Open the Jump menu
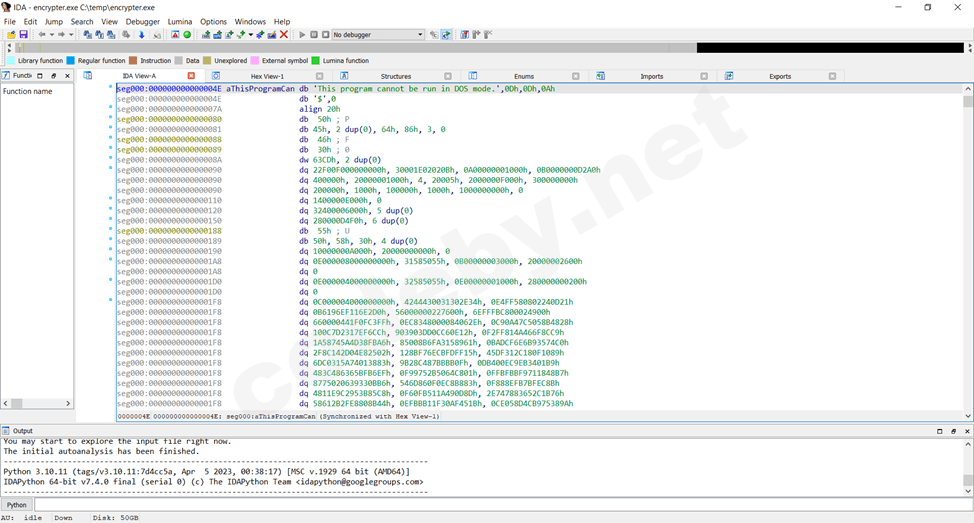Screen dimensions: 974x523 click(x=53, y=21)
